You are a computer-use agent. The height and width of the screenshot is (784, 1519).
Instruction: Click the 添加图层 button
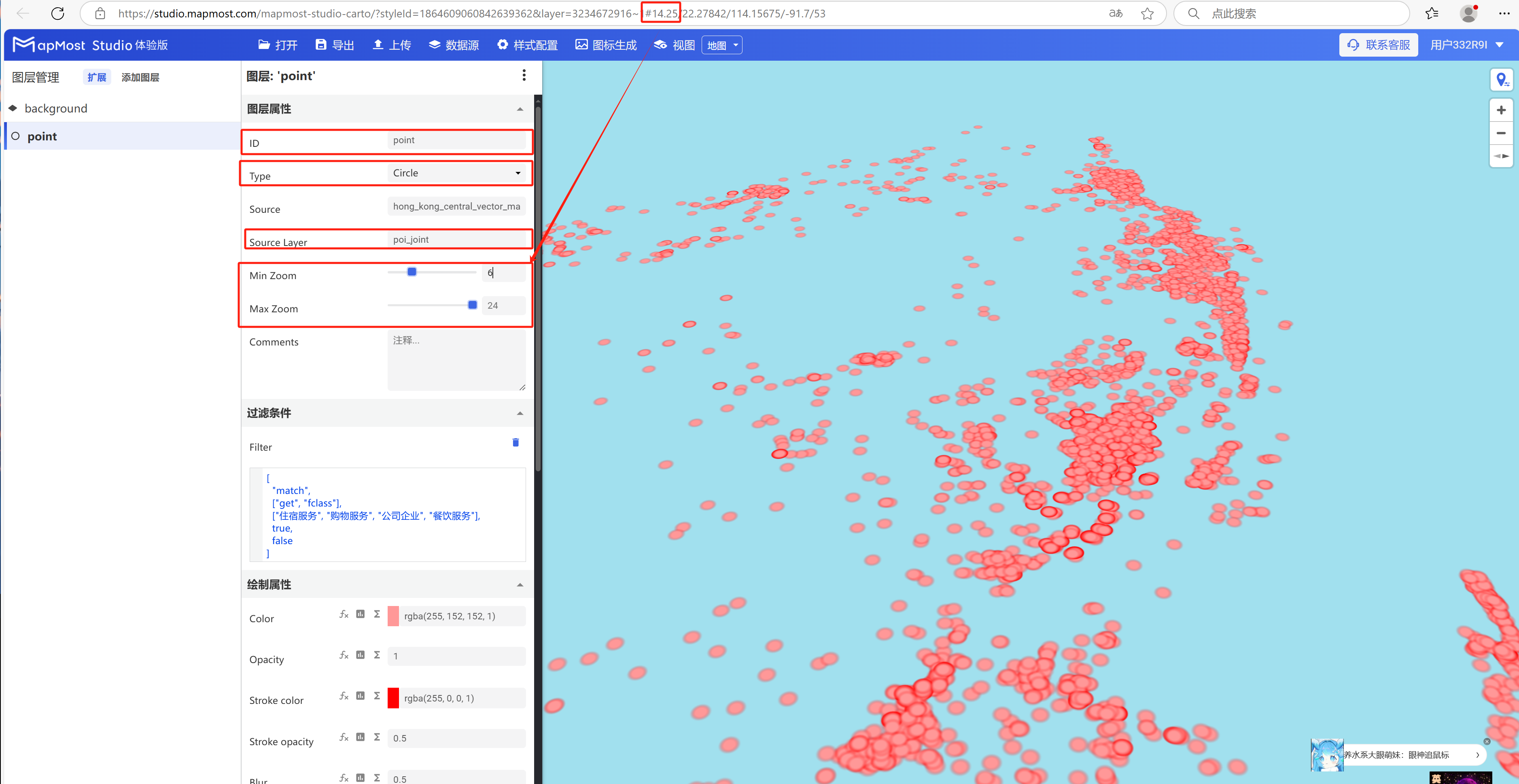140,77
